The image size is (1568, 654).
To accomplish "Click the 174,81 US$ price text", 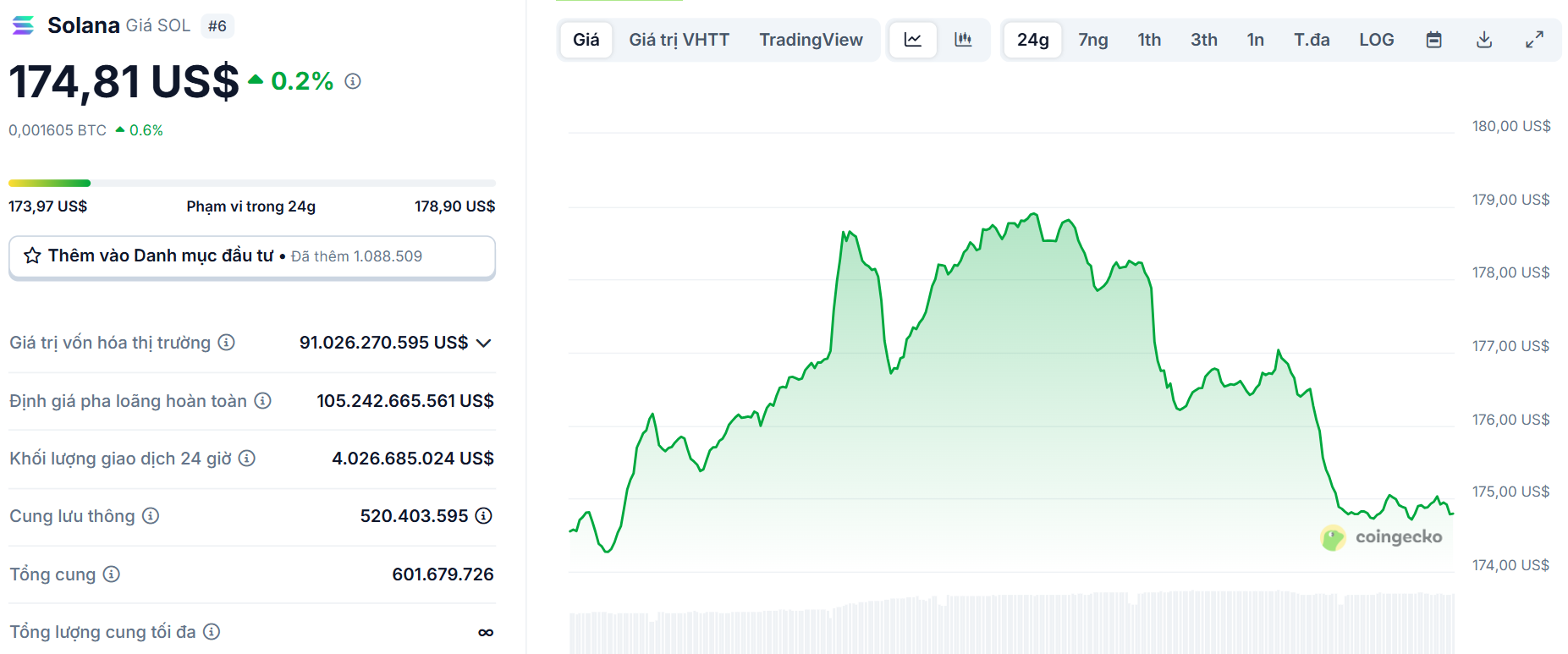I will pos(124,82).
